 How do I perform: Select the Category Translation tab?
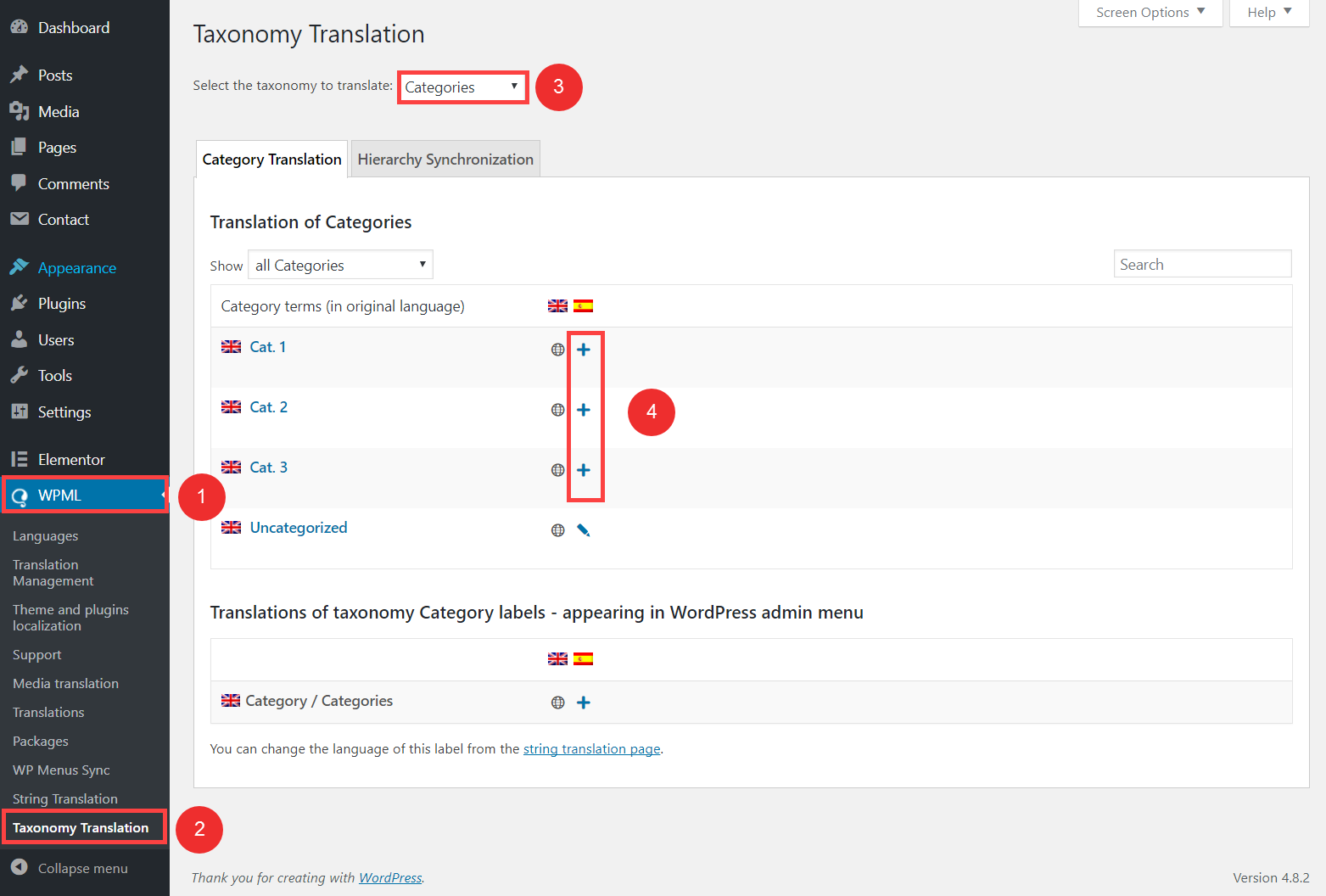271,159
